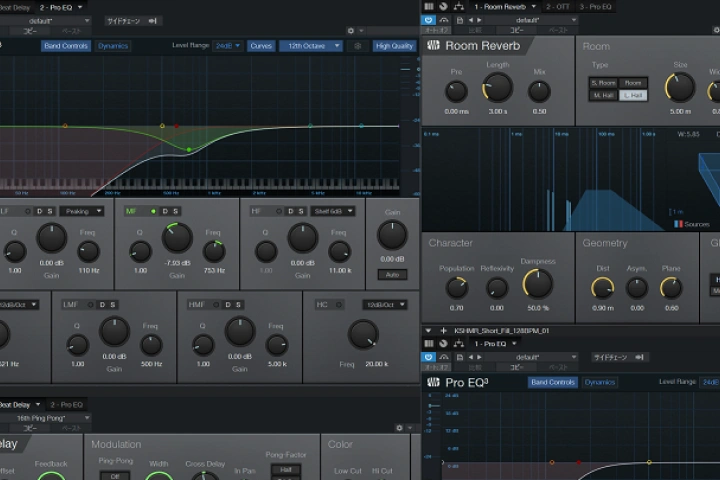Click the bypass arc icon in Room Reverb header

coord(444,20)
